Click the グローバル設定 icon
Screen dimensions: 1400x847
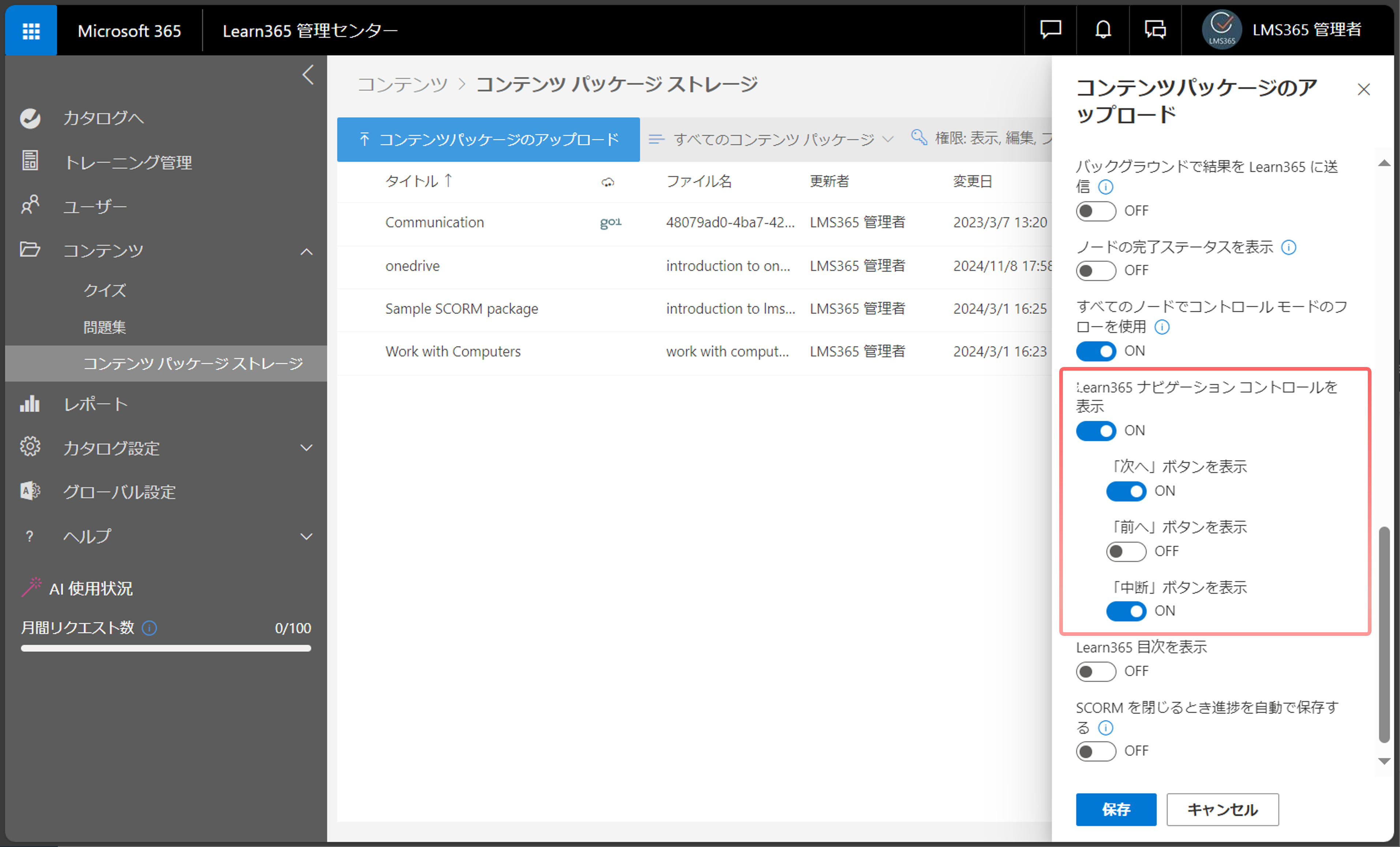click(30, 491)
